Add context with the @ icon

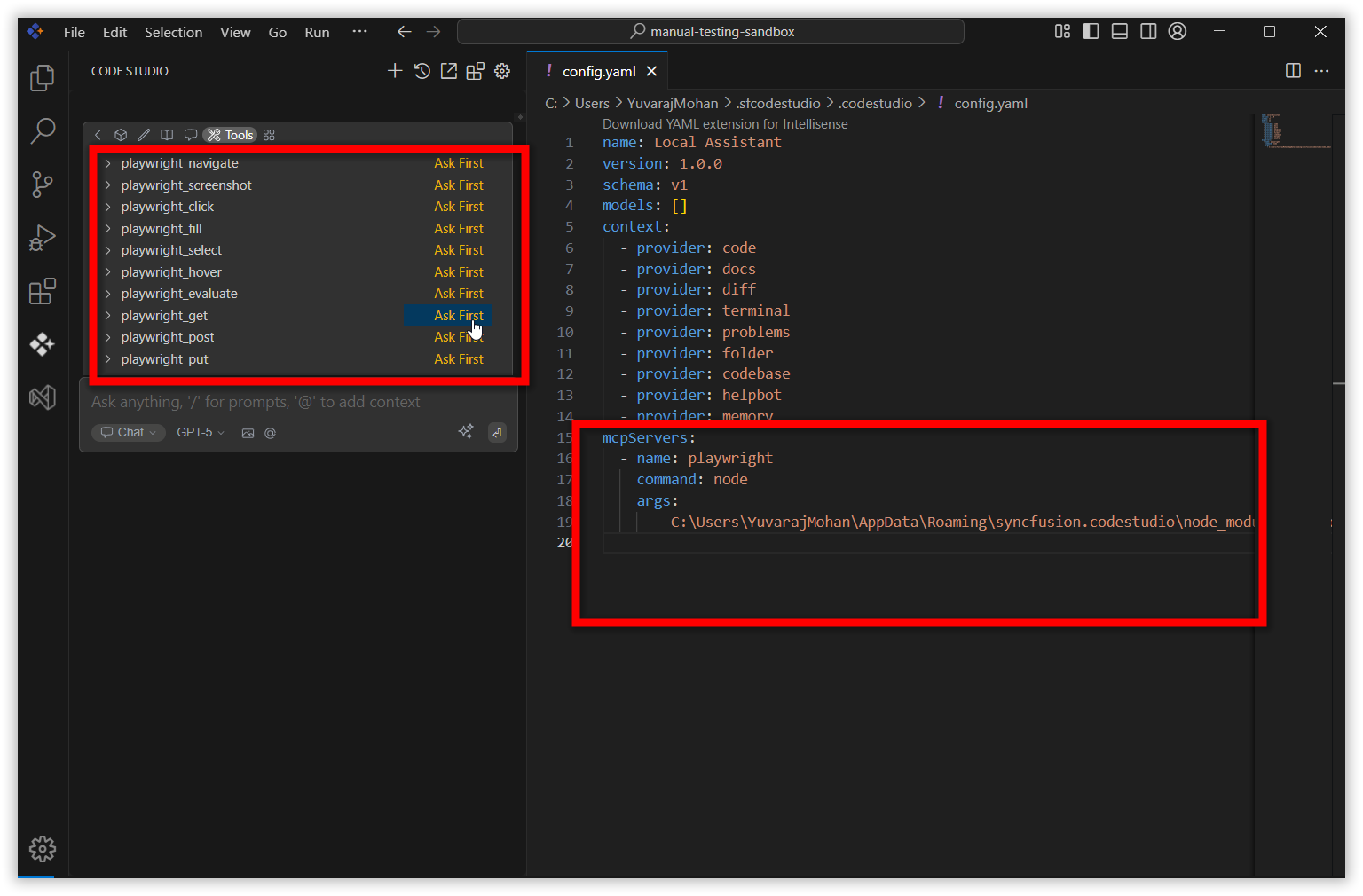click(x=270, y=433)
